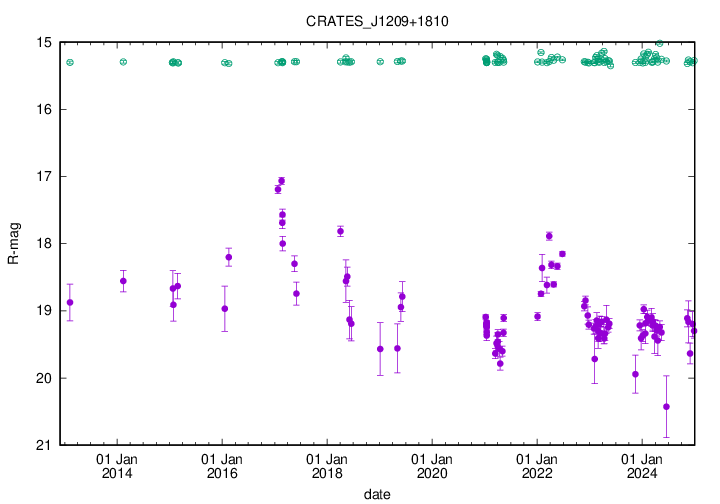Select the 01 Jan 2014 tick label
The width and height of the screenshot is (720, 504).
pos(117,466)
